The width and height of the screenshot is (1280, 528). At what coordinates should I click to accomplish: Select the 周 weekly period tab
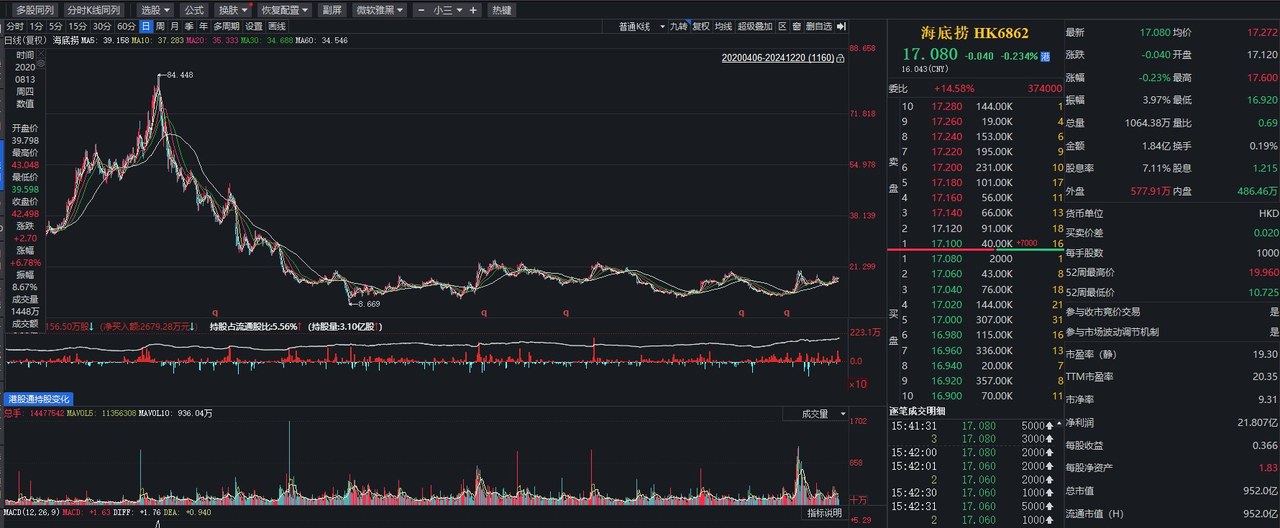click(160, 26)
